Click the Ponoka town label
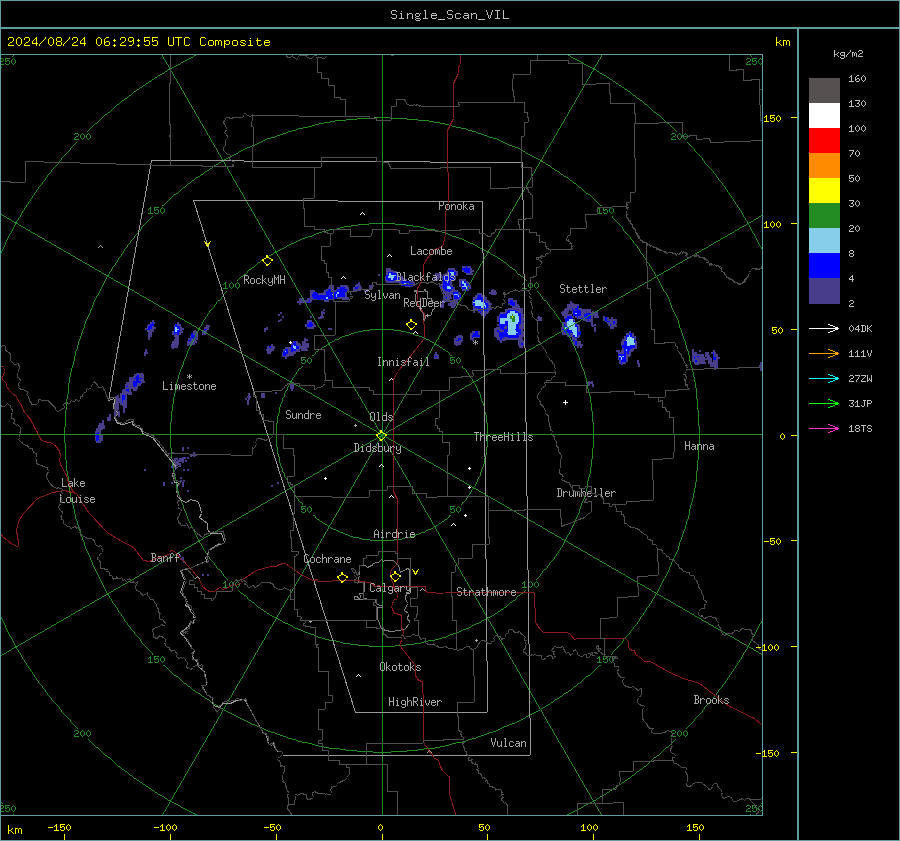The image size is (900, 841). (x=456, y=206)
